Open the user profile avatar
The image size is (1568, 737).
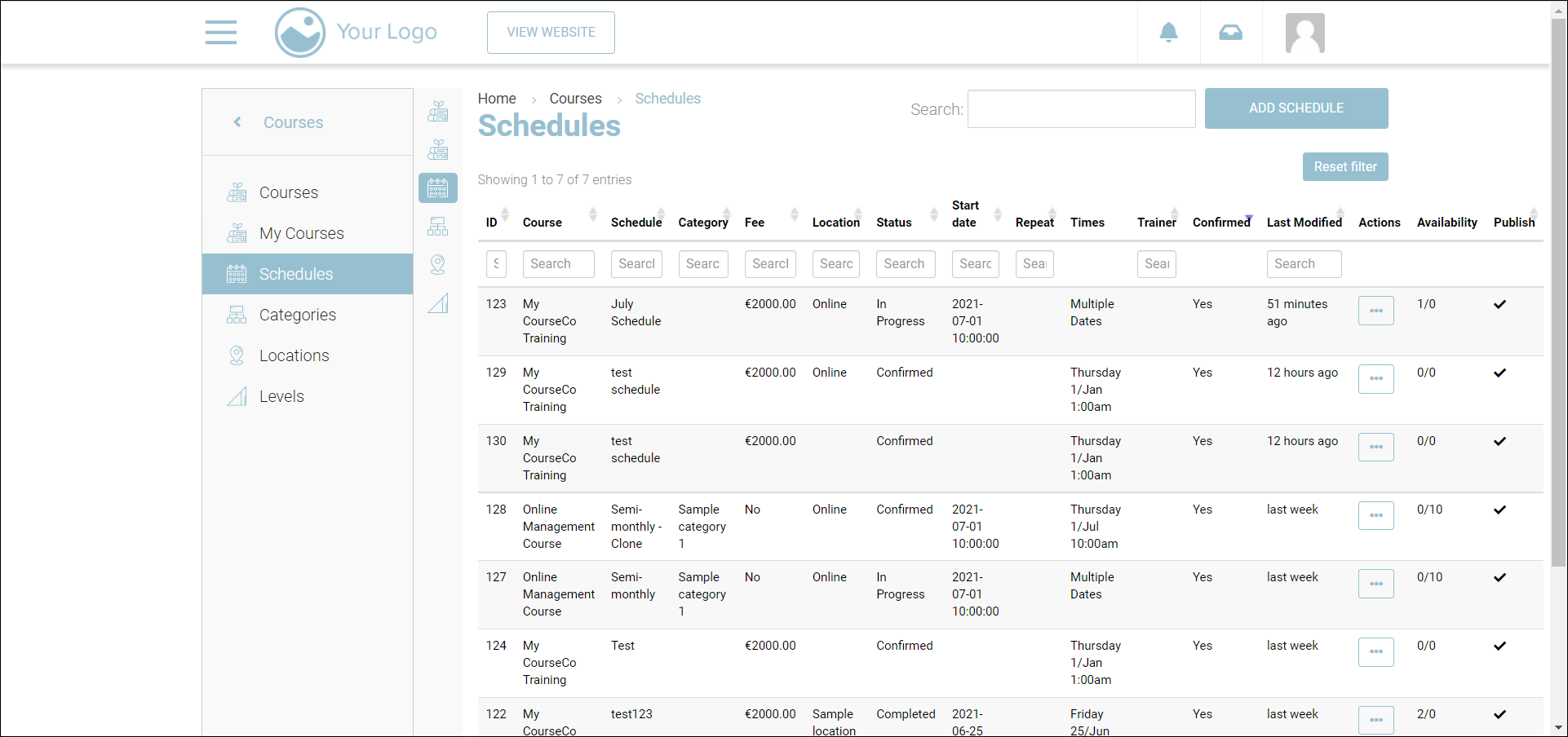[1304, 33]
